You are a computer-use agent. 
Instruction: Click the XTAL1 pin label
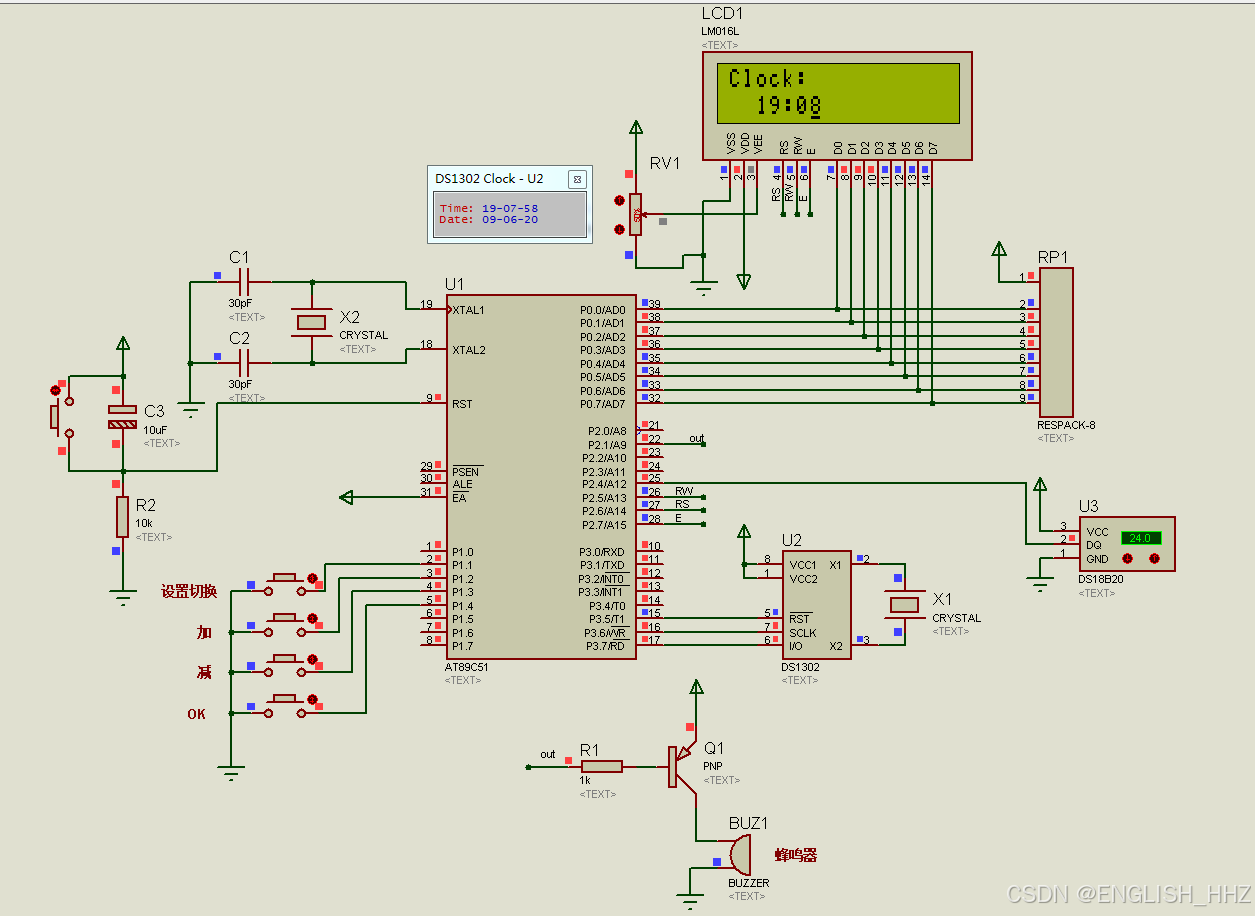click(x=469, y=310)
